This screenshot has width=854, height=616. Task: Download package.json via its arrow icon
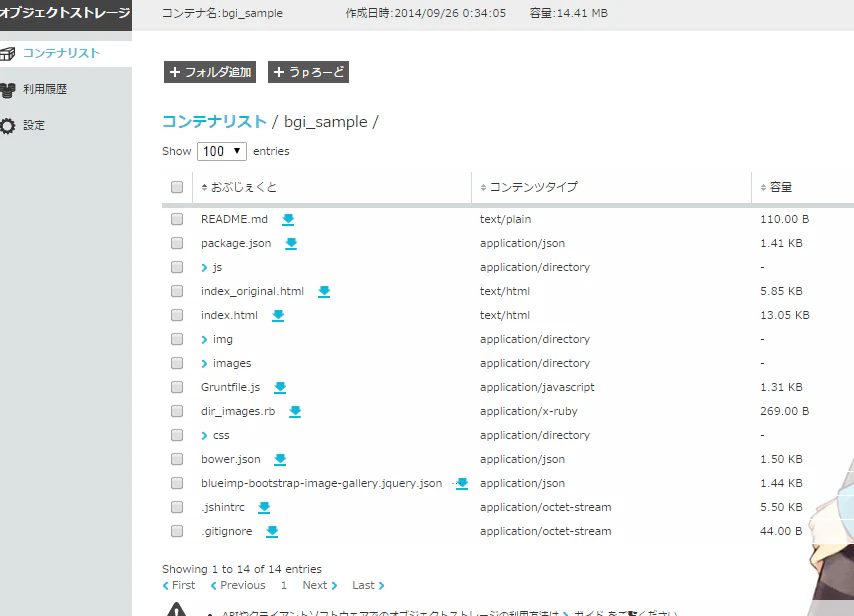291,243
